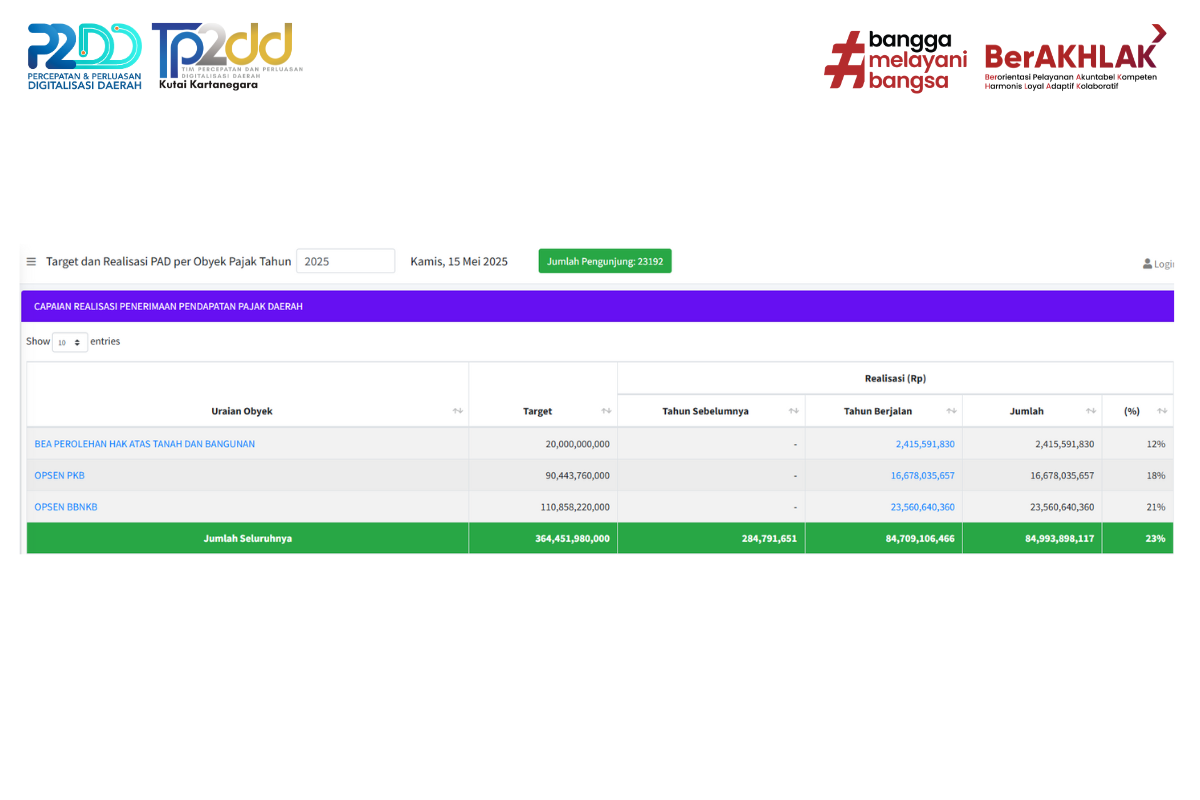
Task: Open the show entries dropdown
Action: (69, 342)
